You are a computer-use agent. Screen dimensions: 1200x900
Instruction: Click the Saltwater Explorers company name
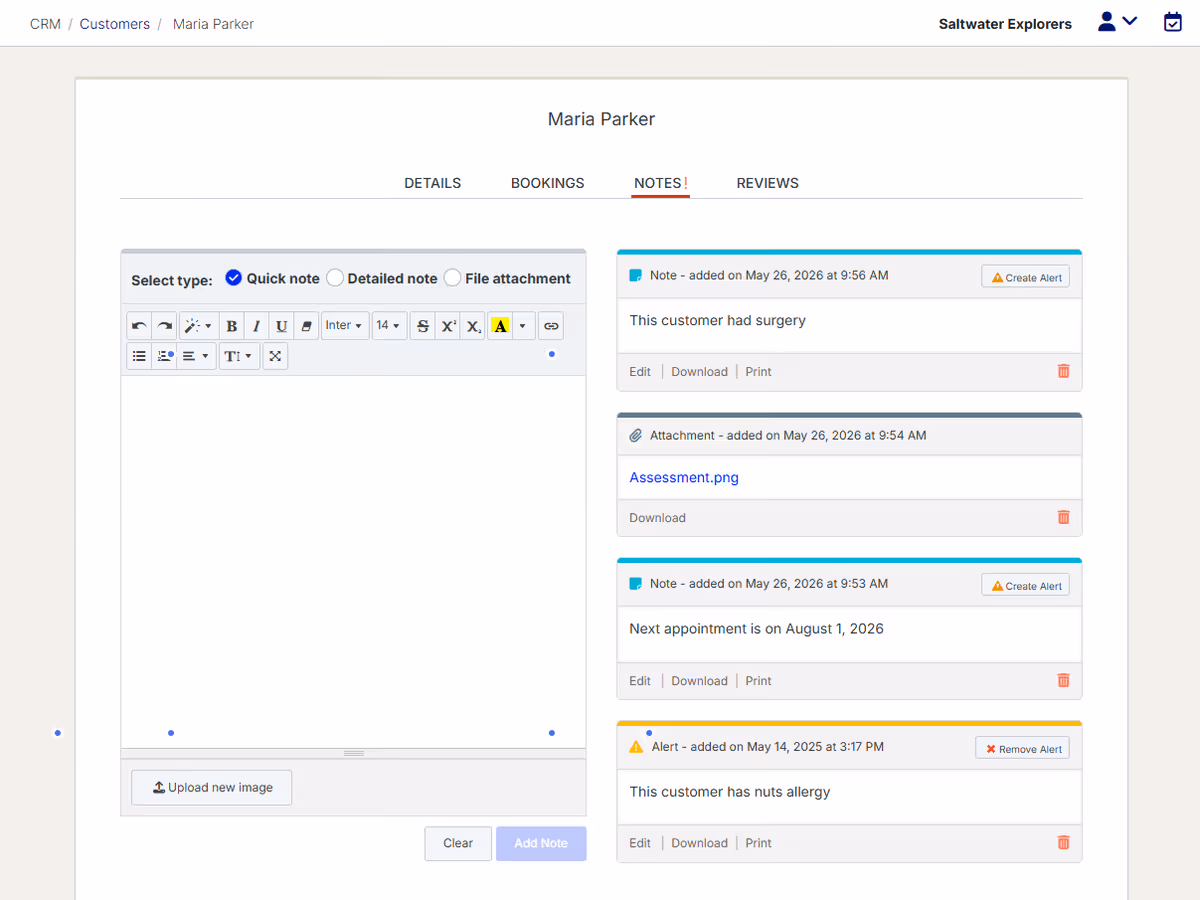pos(1005,24)
